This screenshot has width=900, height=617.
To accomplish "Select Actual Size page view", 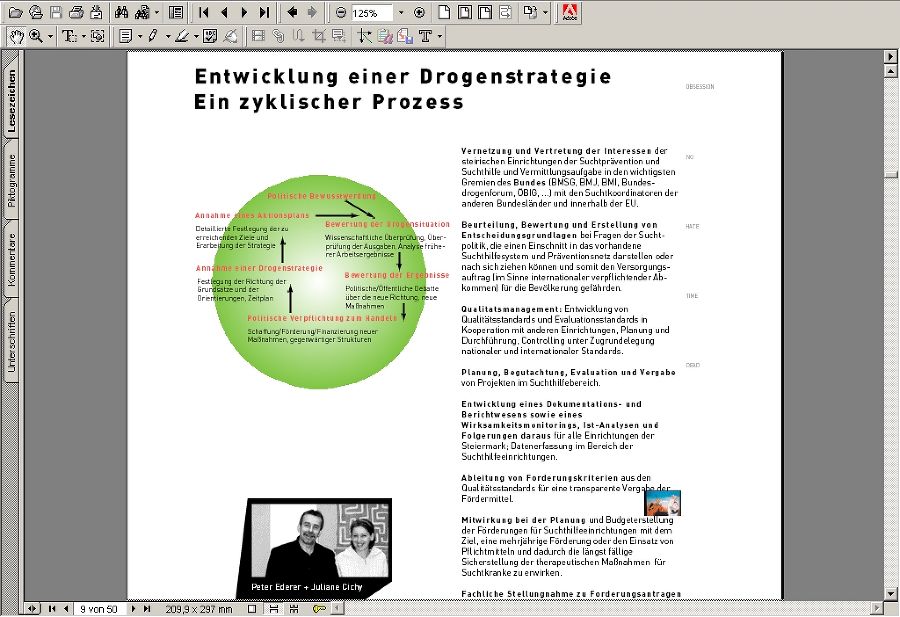I will (444, 13).
